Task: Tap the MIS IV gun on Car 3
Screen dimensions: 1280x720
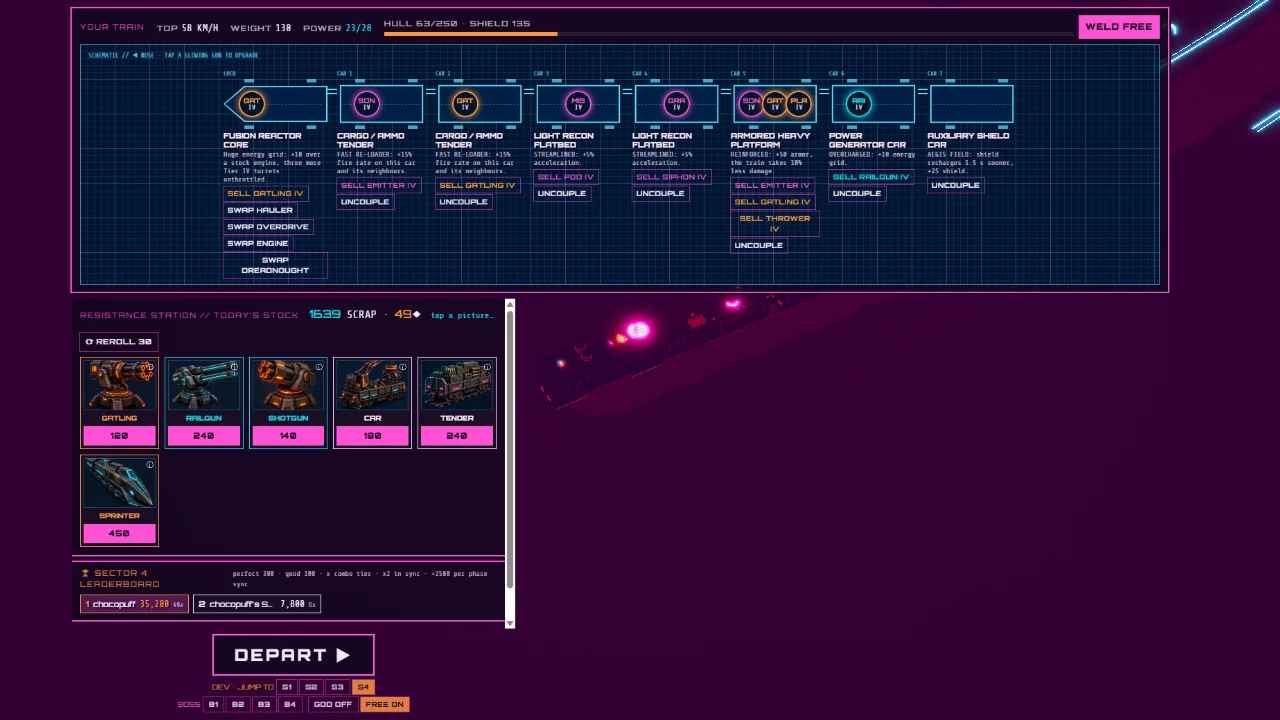Action: pos(578,103)
